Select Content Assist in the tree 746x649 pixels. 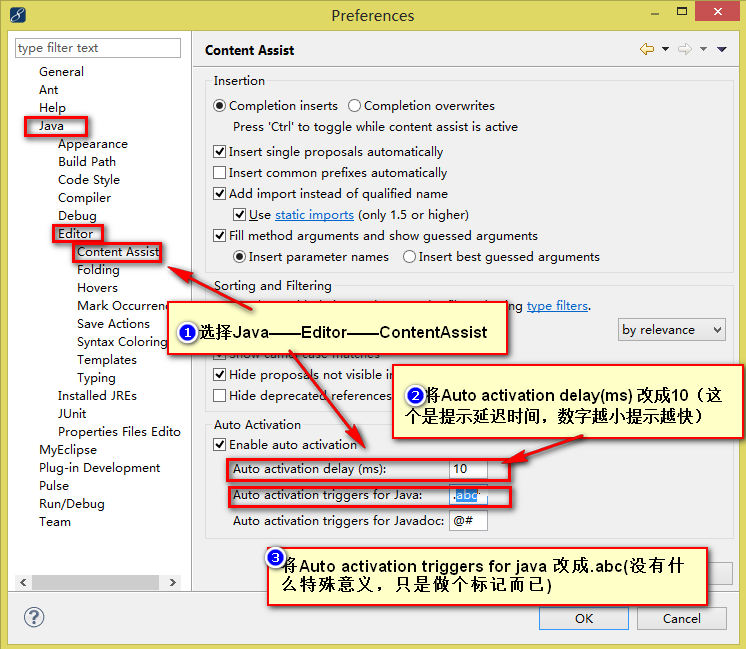(x=118, y=252)
